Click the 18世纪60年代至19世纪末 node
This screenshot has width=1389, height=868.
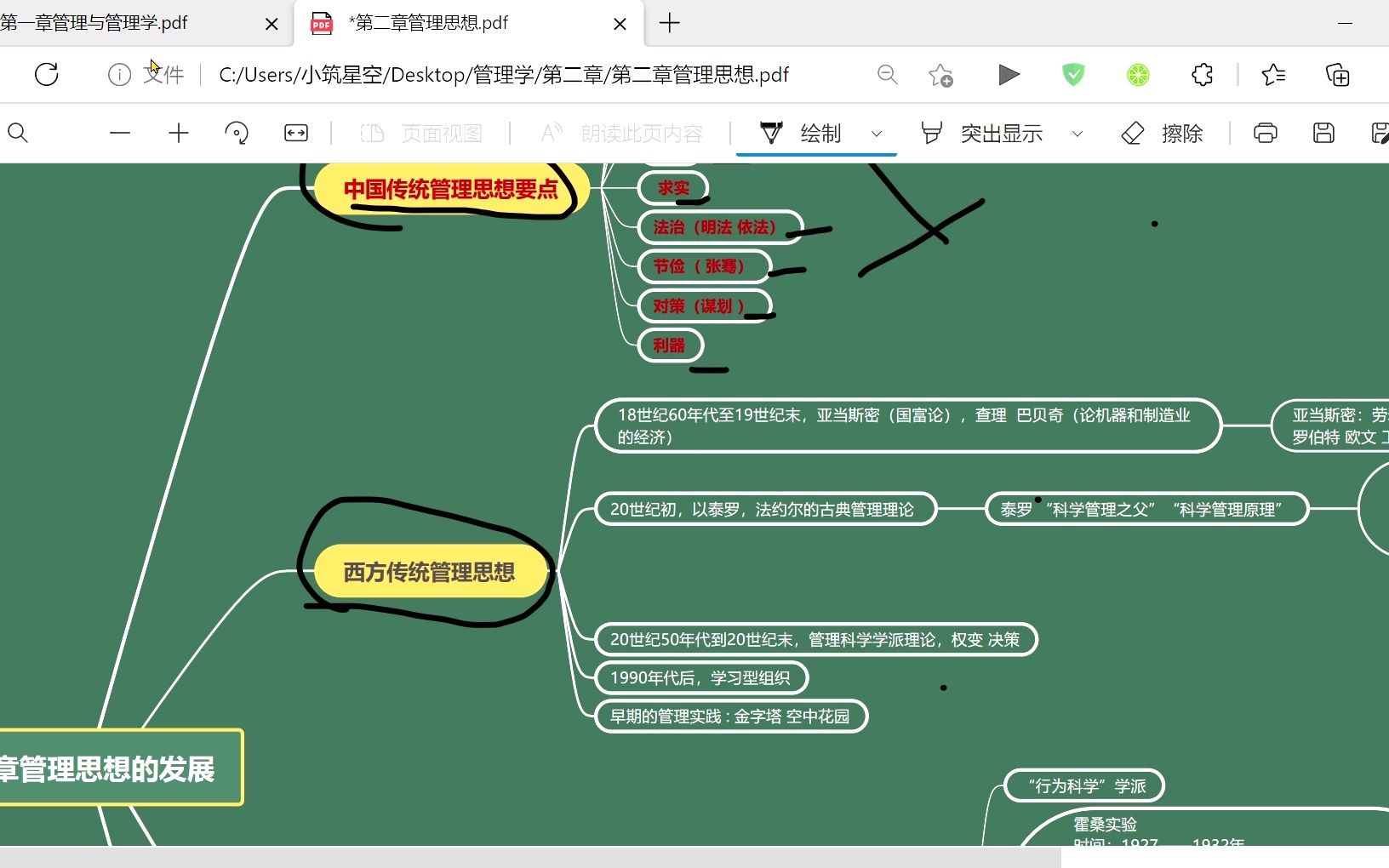click(x=907, y=425)
